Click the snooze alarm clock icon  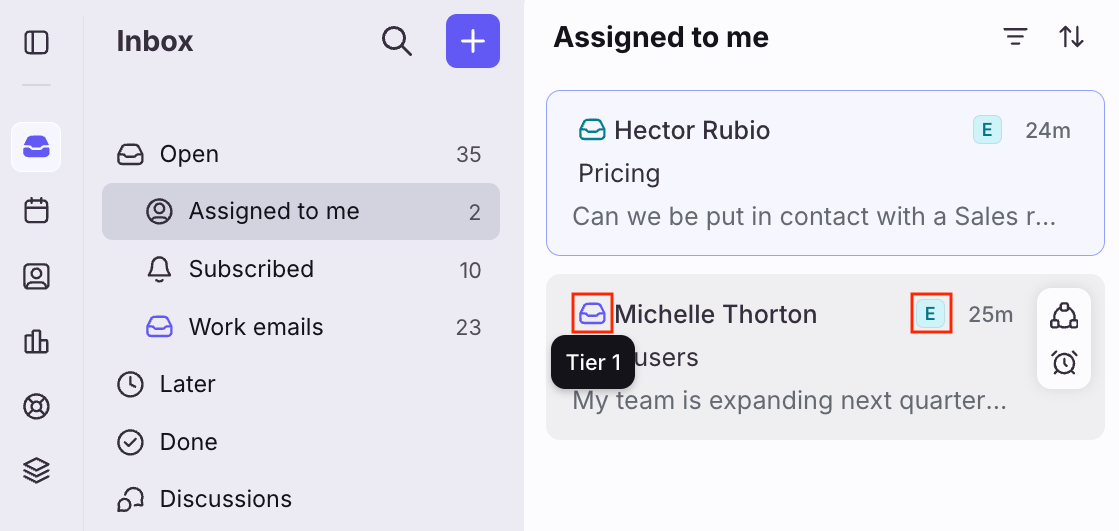coord(1064,362)
